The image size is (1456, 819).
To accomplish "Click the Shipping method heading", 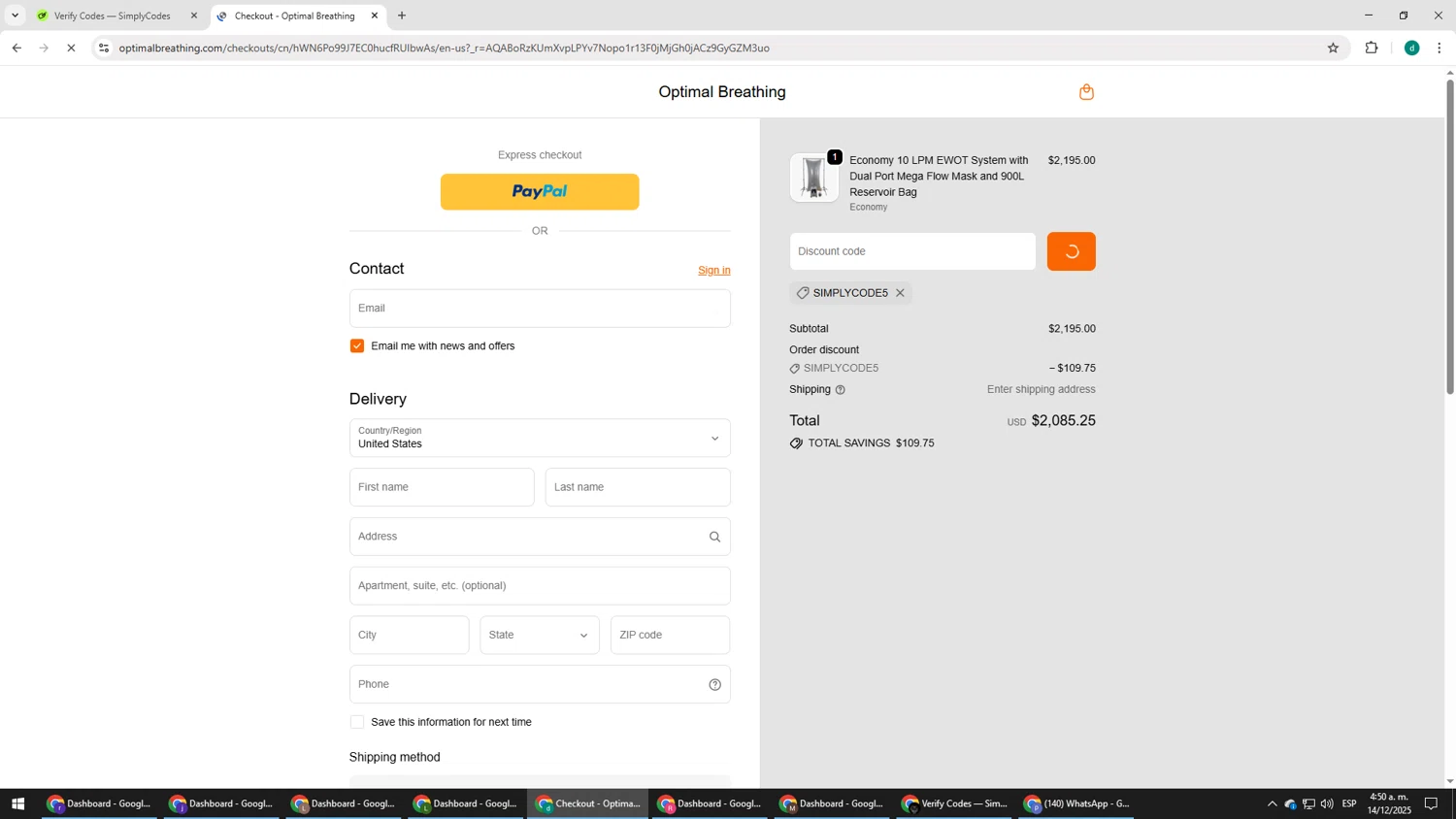I will pos(395,758).
